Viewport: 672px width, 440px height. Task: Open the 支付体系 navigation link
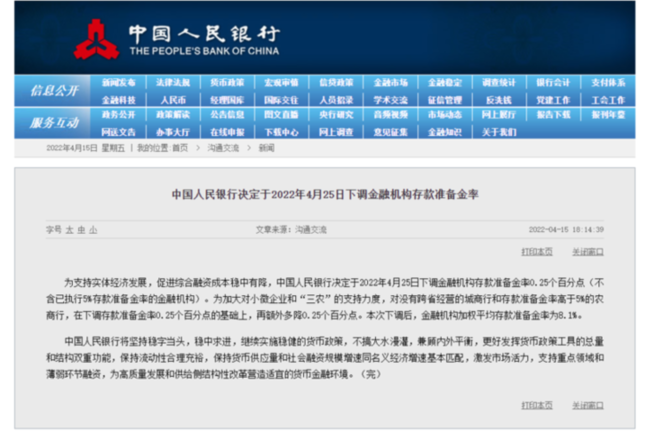point(608,82)
